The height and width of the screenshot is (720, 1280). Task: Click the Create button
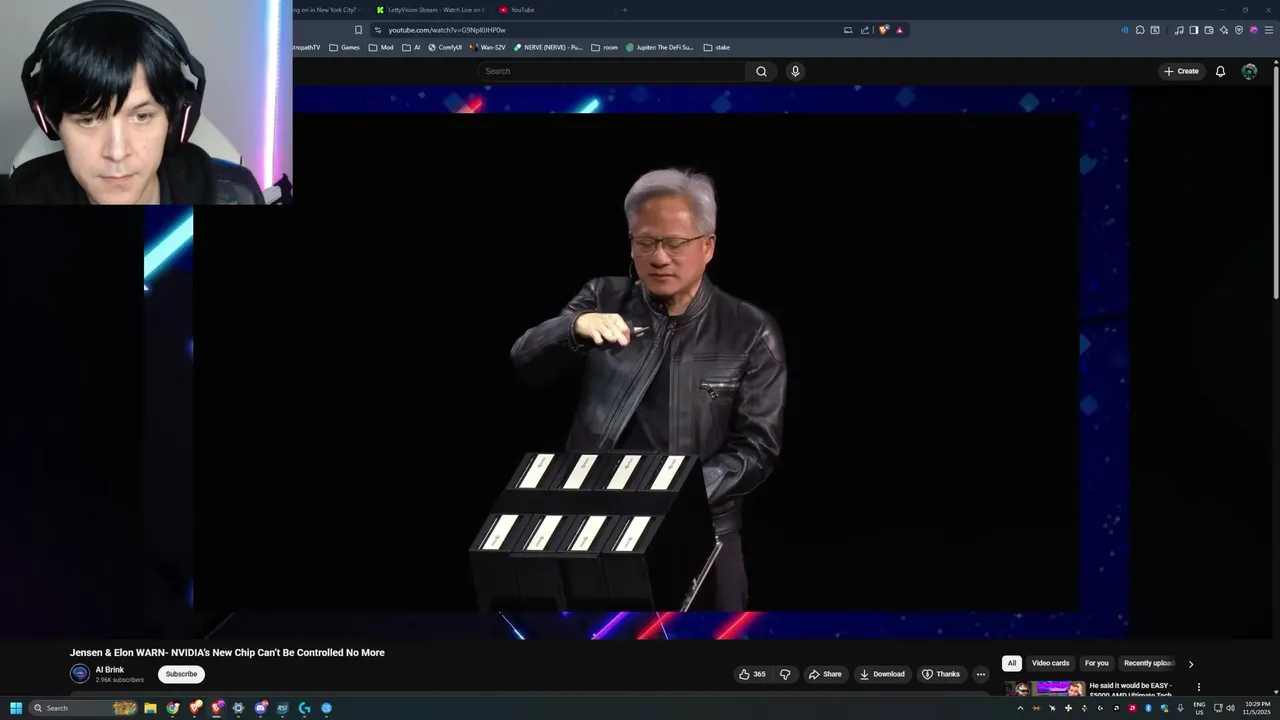coord(1181,71)
